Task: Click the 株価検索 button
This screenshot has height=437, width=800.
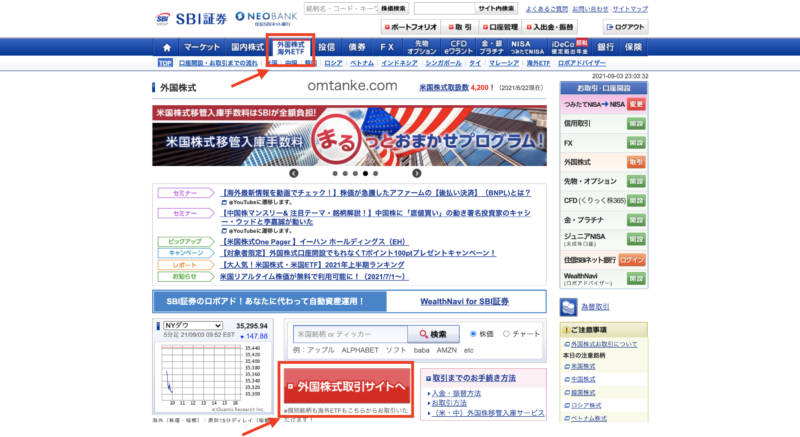Action: coord(393,9)
